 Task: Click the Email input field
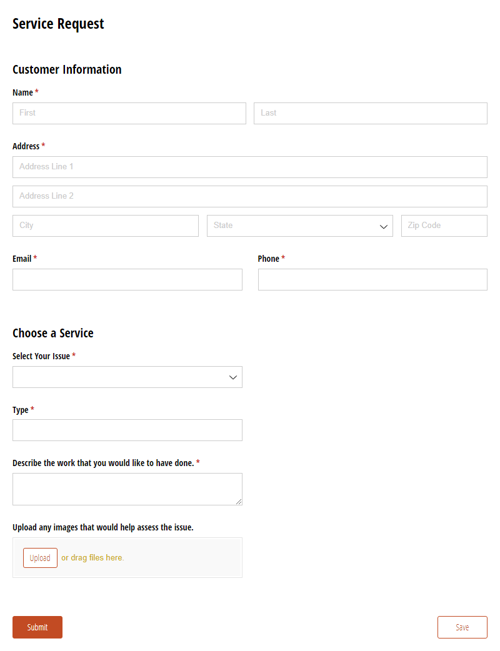click(127, 279)
